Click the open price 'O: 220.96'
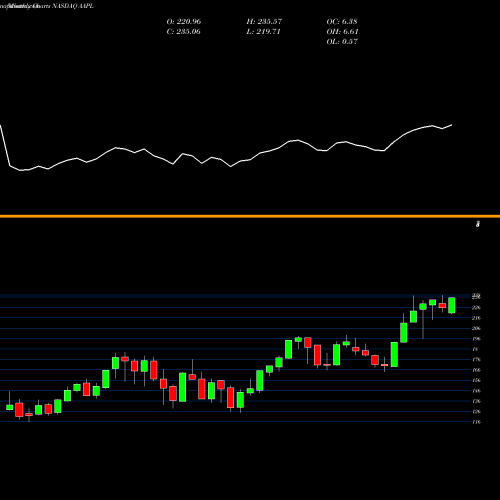Image resolution: width=500 pixels, height=500 pixels. 184,21
